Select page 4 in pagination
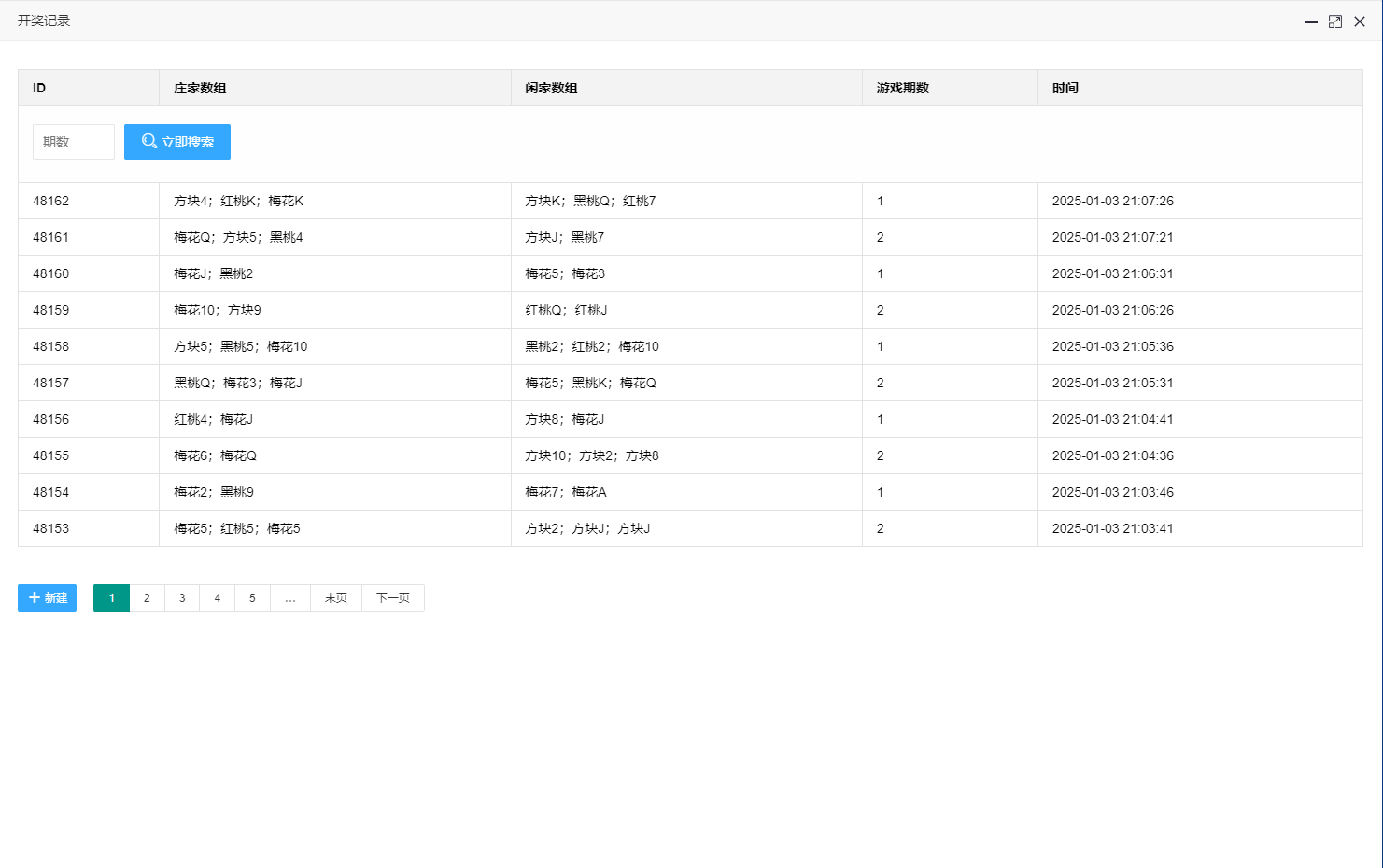The height and width of the screenshot is (868, 1383). pos(218,598)
